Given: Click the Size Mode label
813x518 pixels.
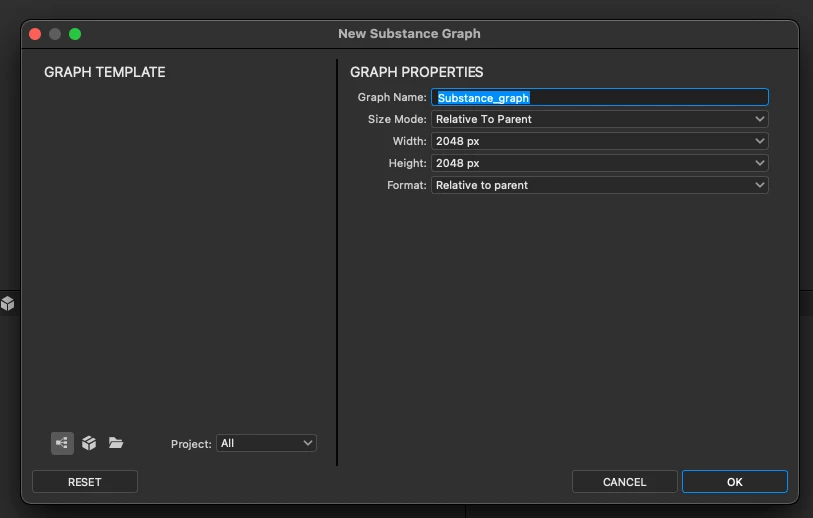Looking at the screenshot, I should click(397, 119).
